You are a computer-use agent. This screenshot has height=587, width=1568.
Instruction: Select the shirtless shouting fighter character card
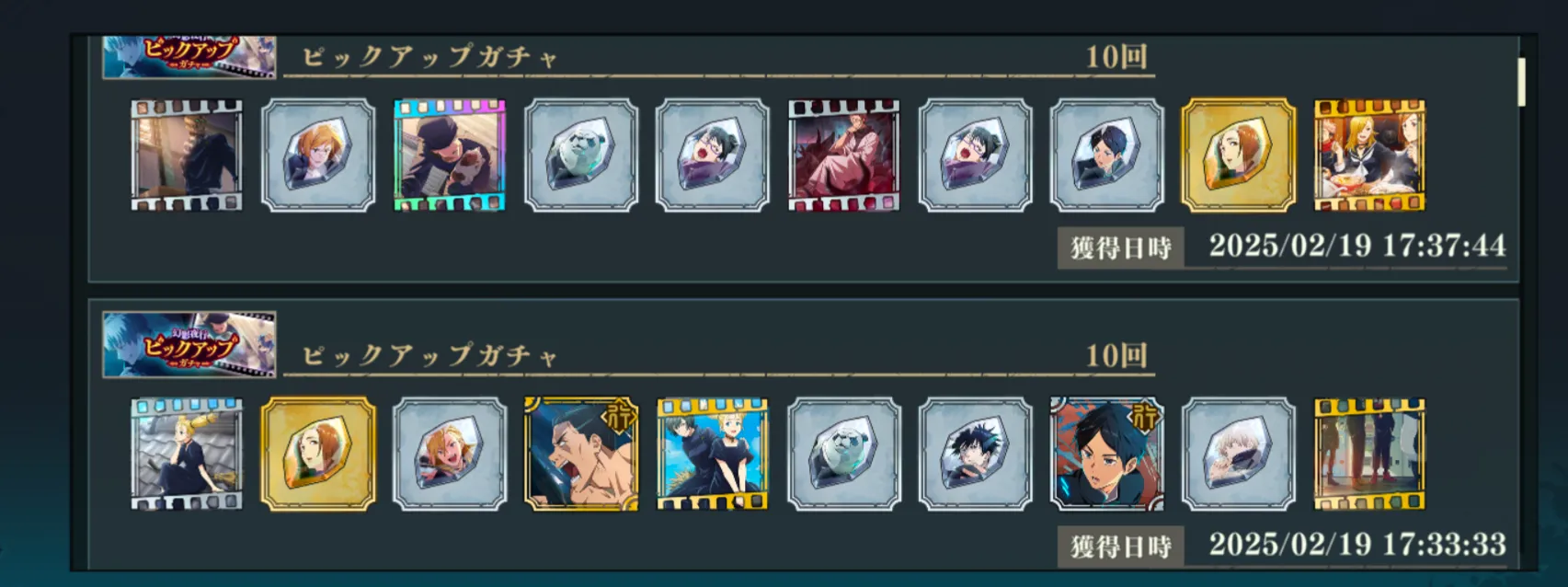pyautogui.click(x=581, y=454)
